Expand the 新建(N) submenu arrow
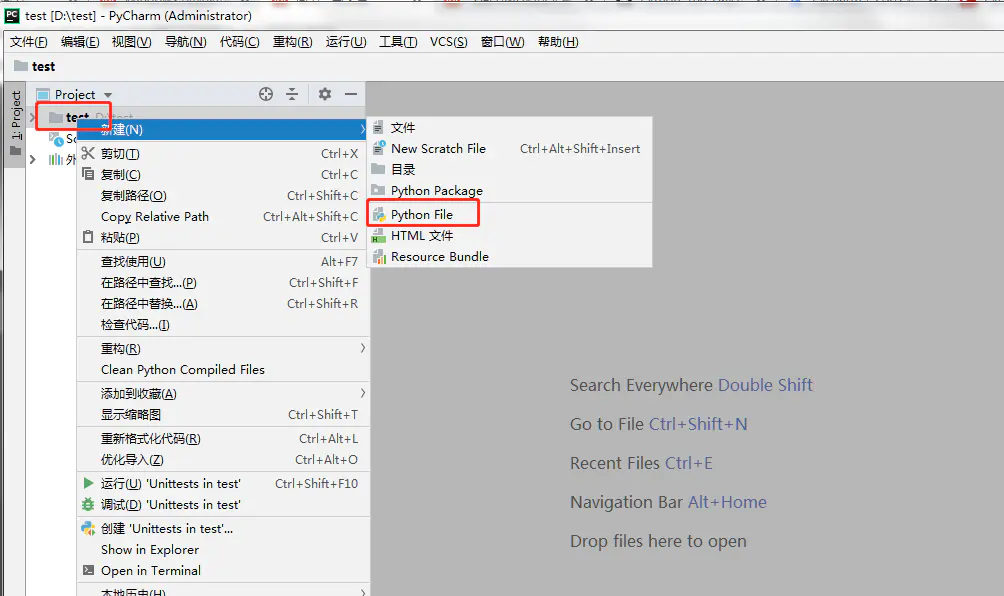1004x596 pixels. pyautogui.click(x=362, y=129)
